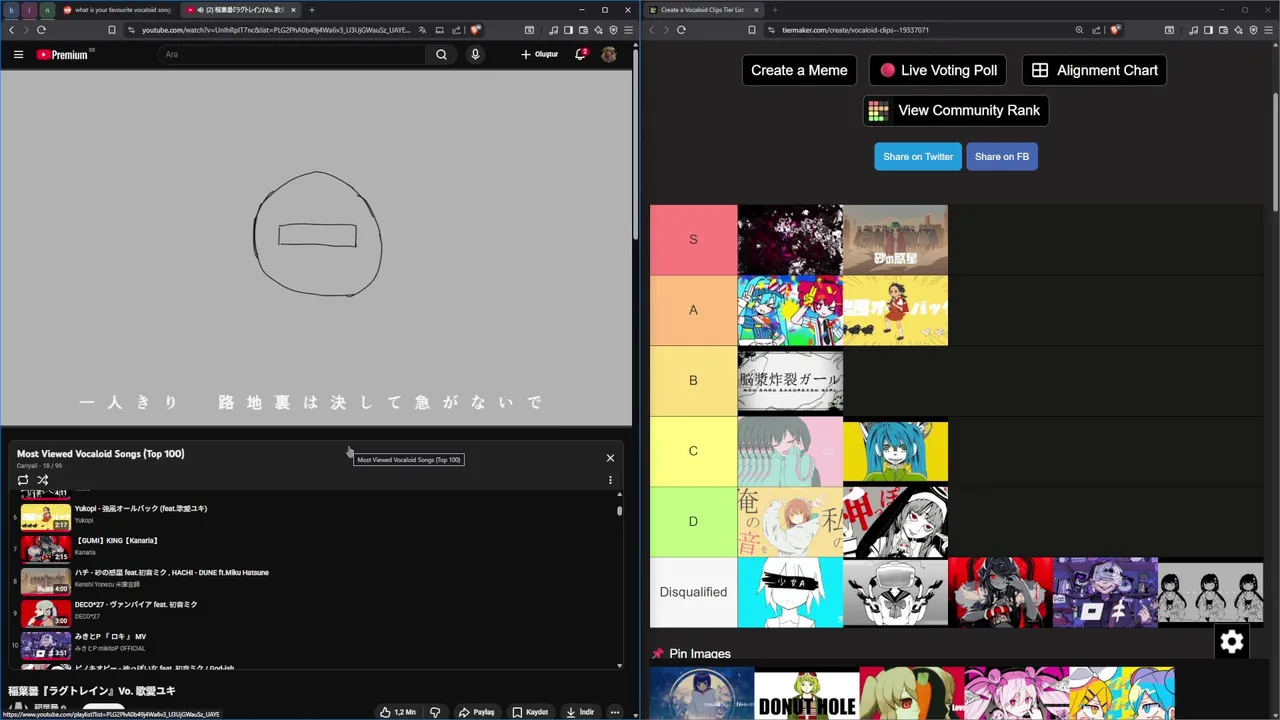Click the Disqualified tier label
The height and width of the screenshot is (720, 1280).
click(x=693, y=592)
